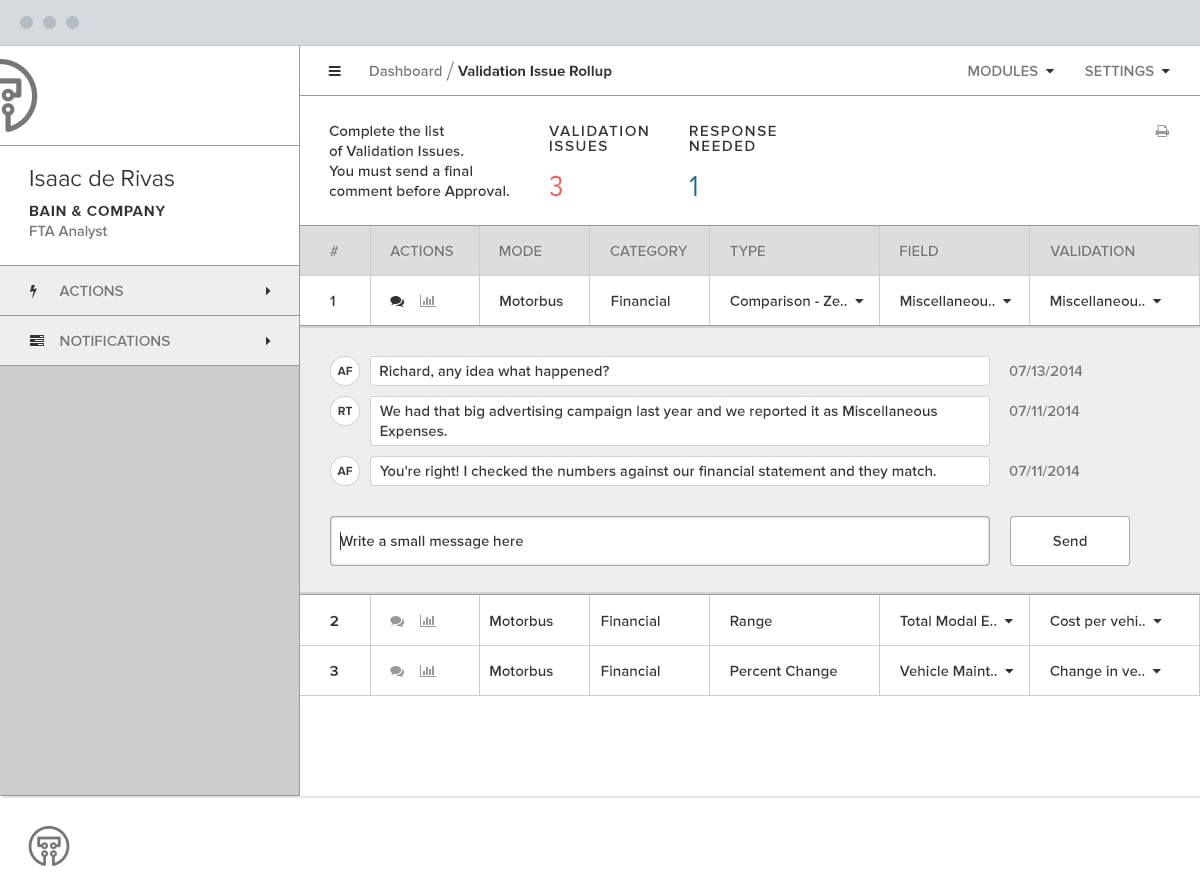Open comments icon for row 1
This screenshot has width=1200, height=896.
(x=397, y=301)
